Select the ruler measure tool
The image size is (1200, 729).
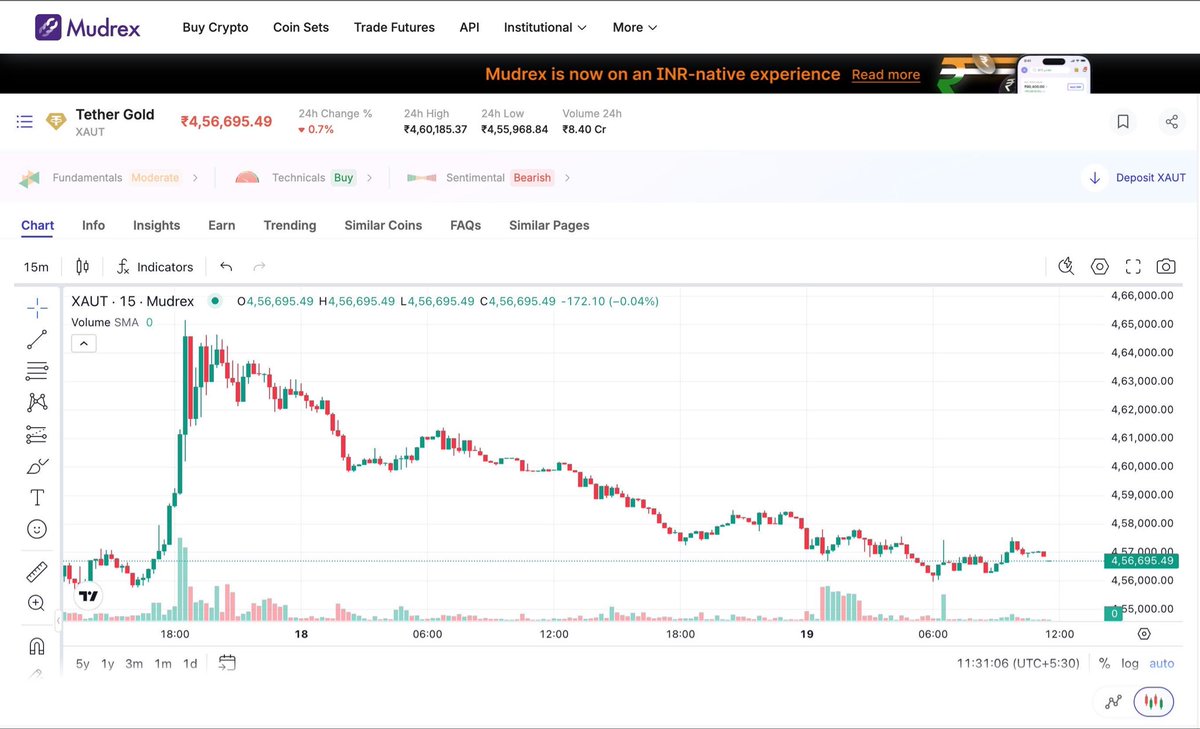pyautogui.click(x=37, y=572)
